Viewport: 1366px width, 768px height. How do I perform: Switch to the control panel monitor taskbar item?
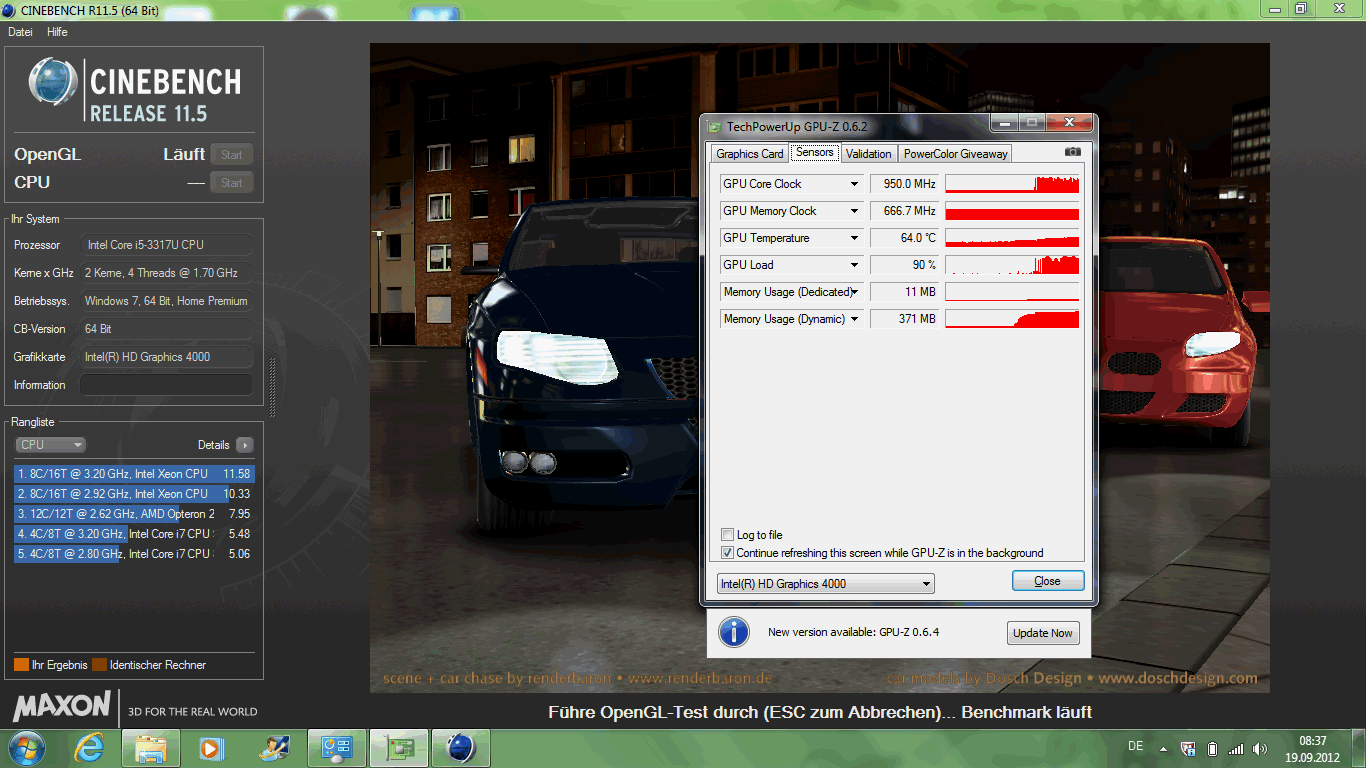coord(337,748)
